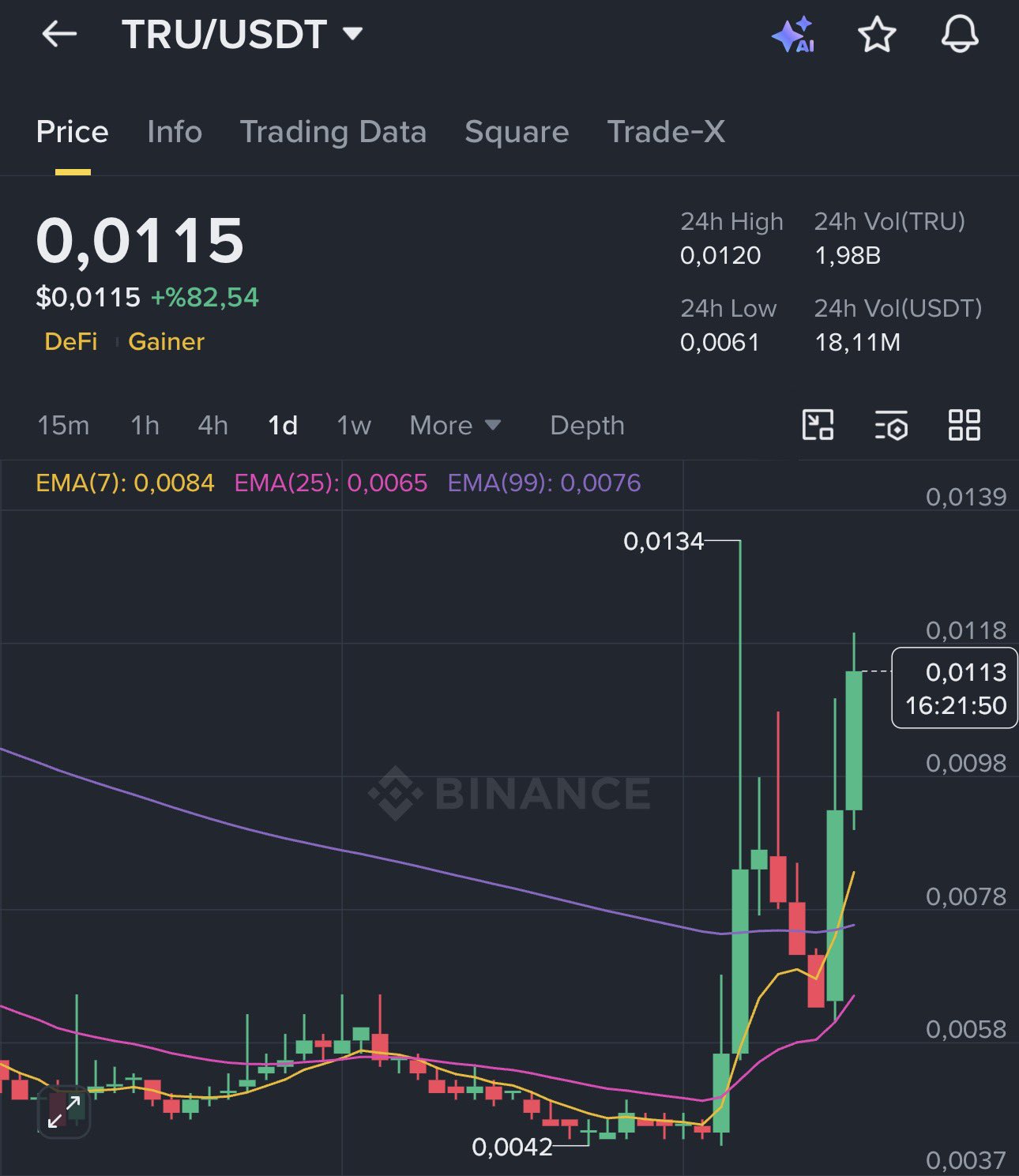Viewport: 1019px width, 1176px height.
Task: Switch chart to 1w interval
Action: (x=354, y=426)
